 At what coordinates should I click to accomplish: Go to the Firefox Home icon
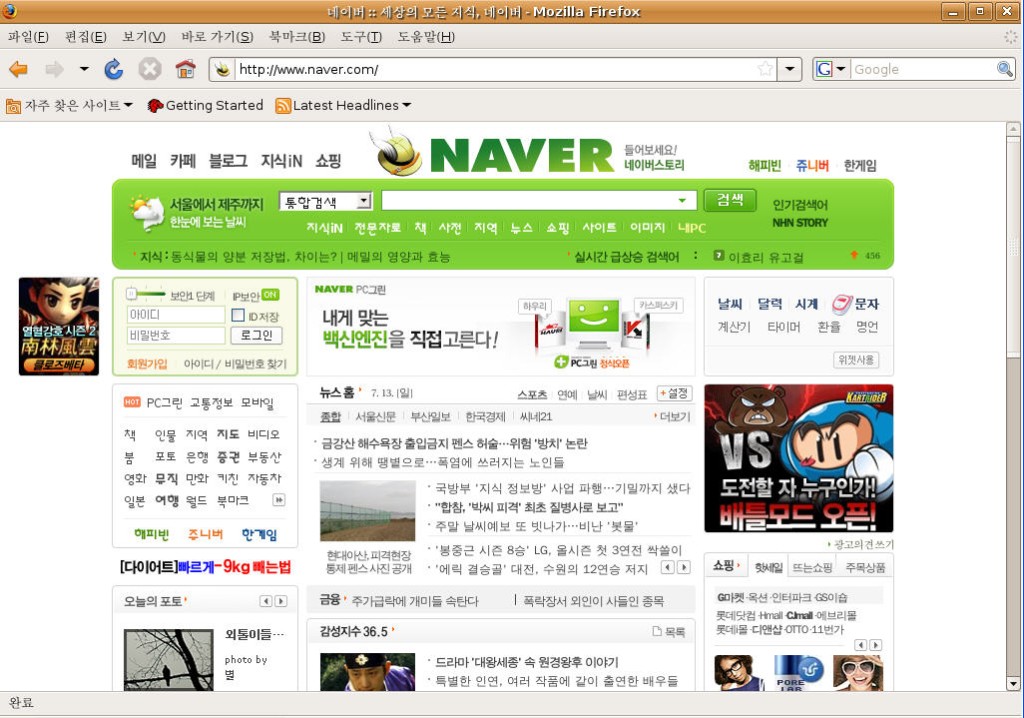[185, 69]
